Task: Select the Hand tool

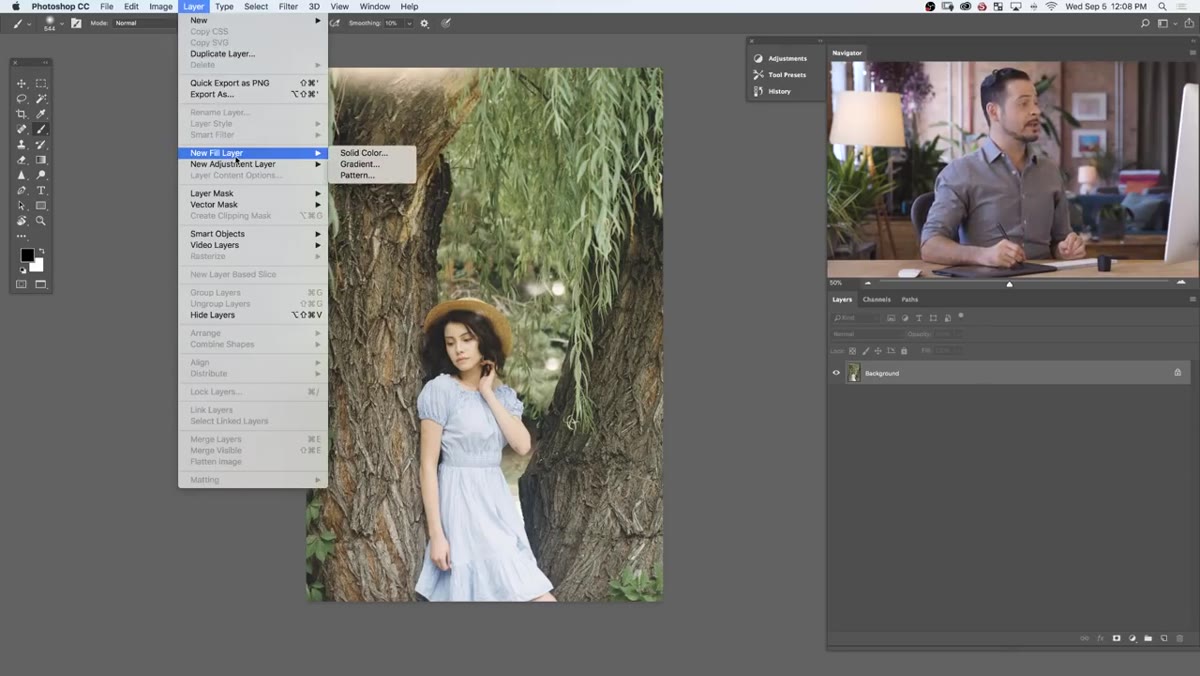Action: pyautogui.click(x=21, y=220)
